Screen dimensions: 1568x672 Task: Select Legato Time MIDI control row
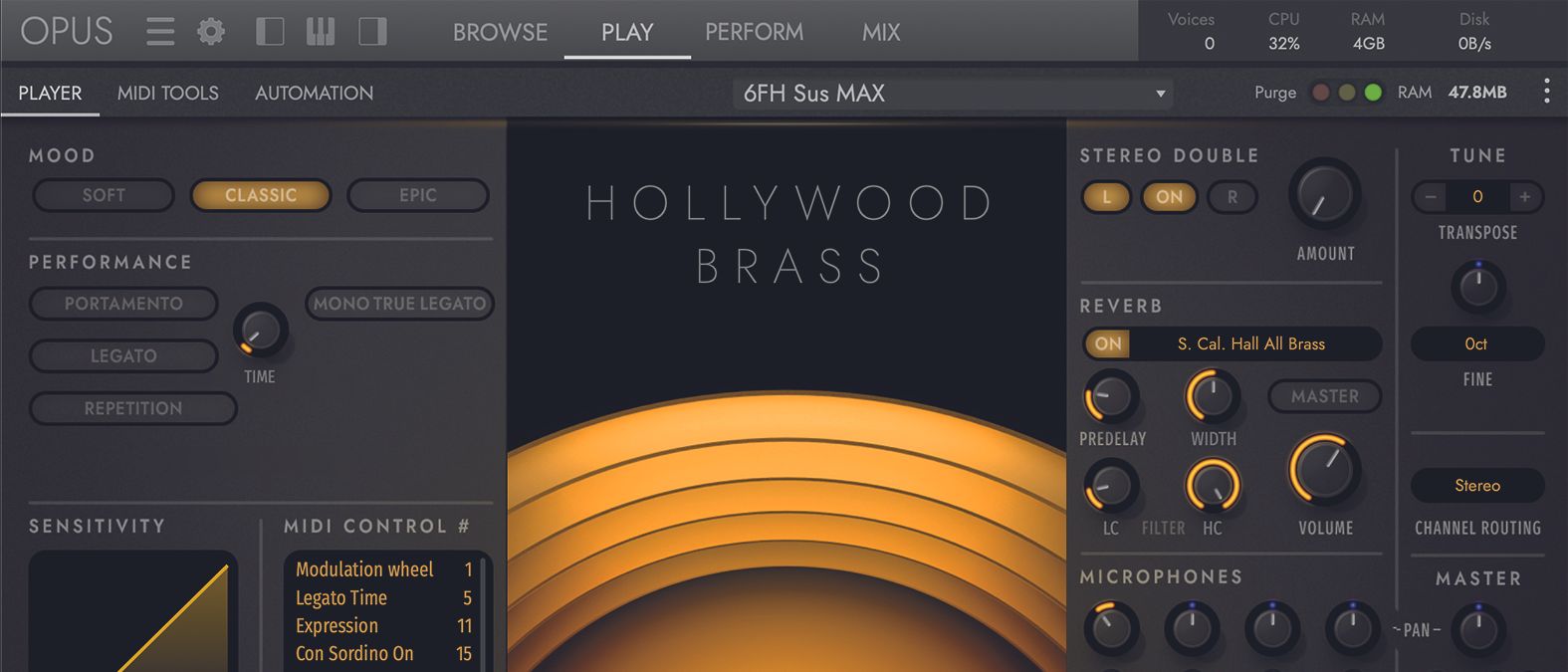[x=383, y=597]
